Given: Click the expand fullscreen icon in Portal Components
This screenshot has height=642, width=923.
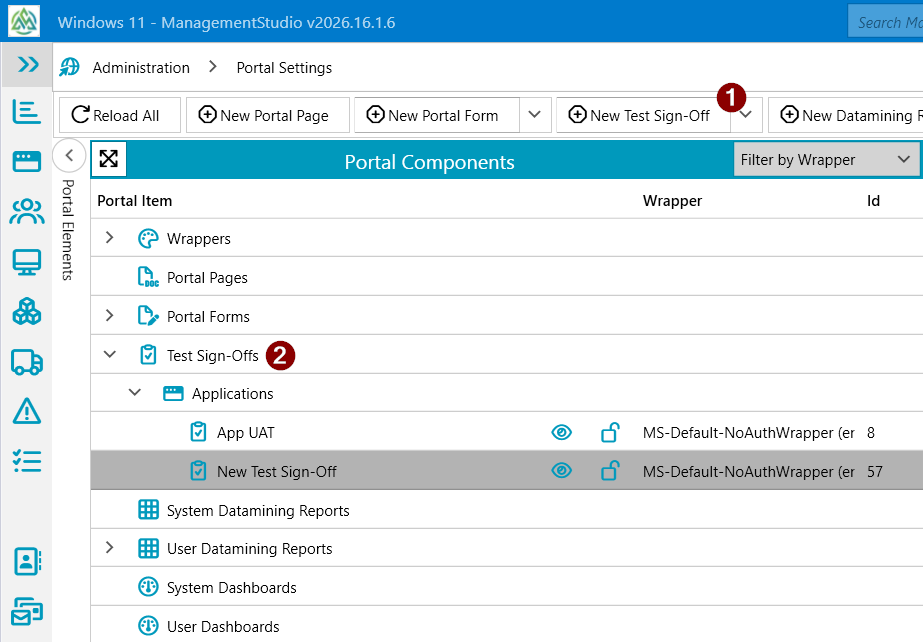Looking at the screenshot, I should click(109, 159).
